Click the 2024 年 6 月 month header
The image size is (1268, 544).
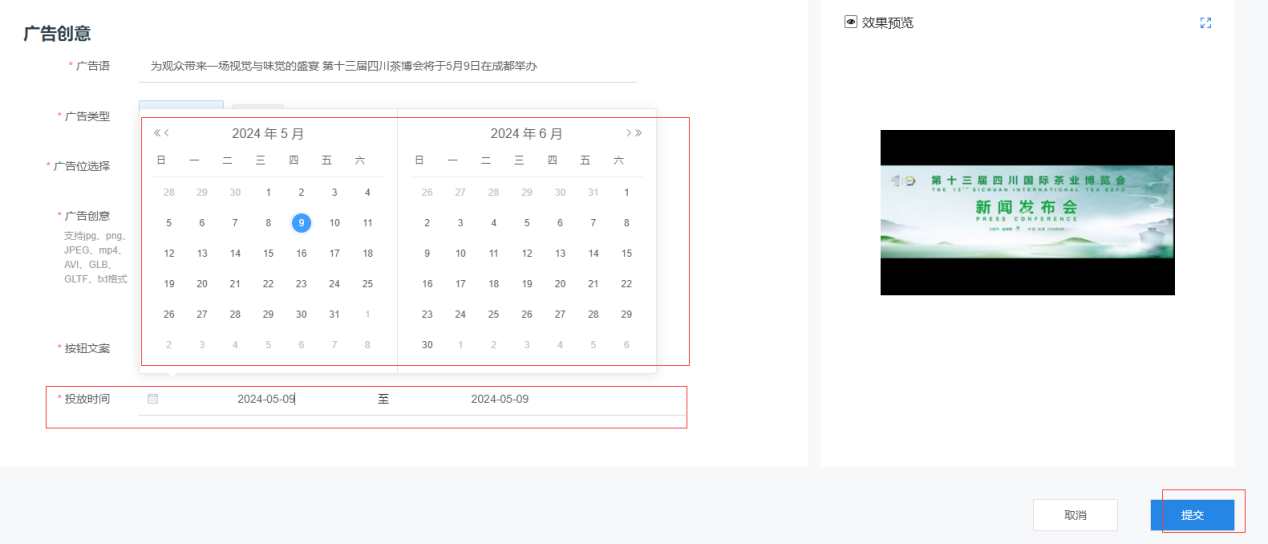(x=526, y=134)
